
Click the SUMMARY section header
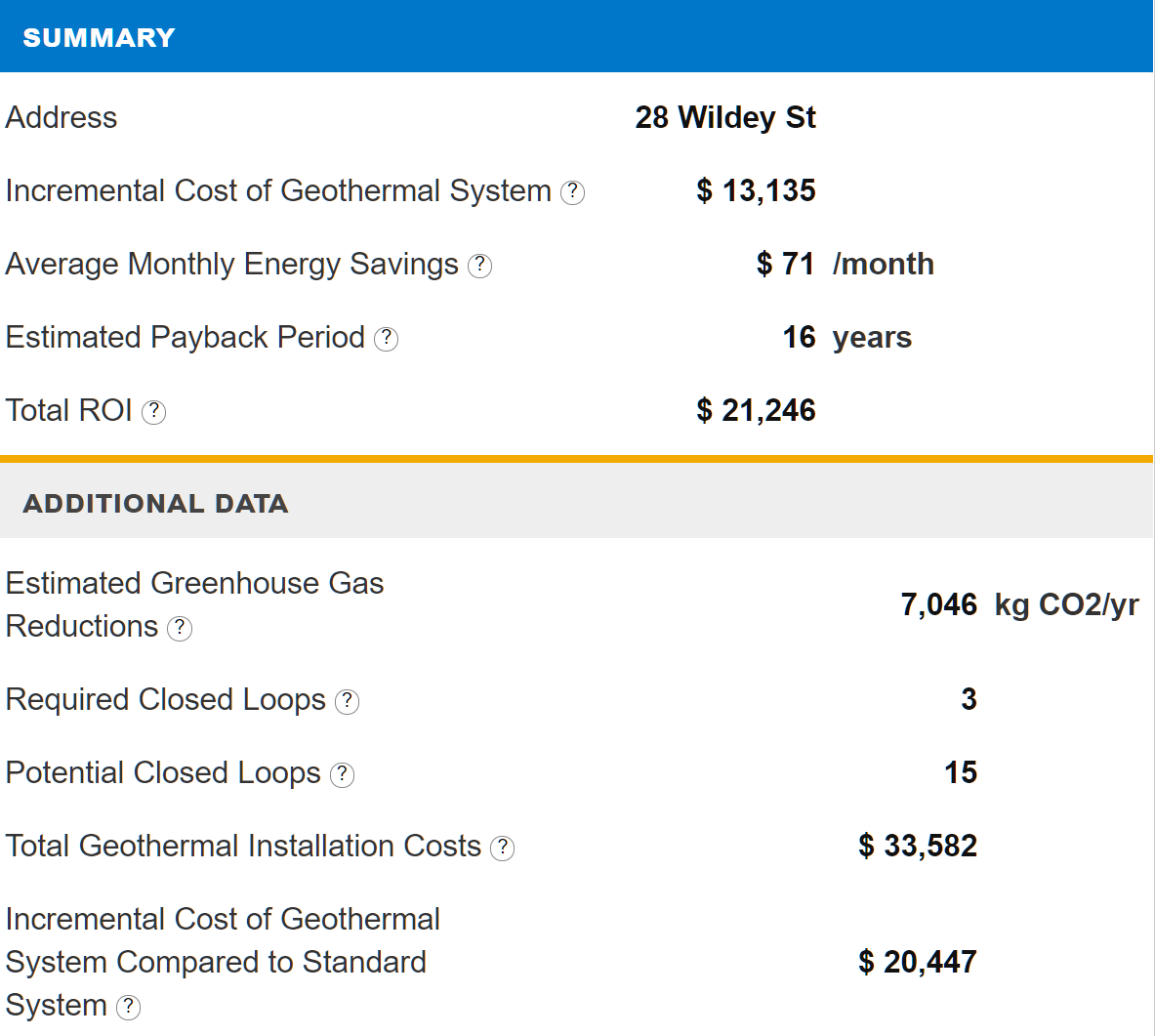(x=99, y=37)
